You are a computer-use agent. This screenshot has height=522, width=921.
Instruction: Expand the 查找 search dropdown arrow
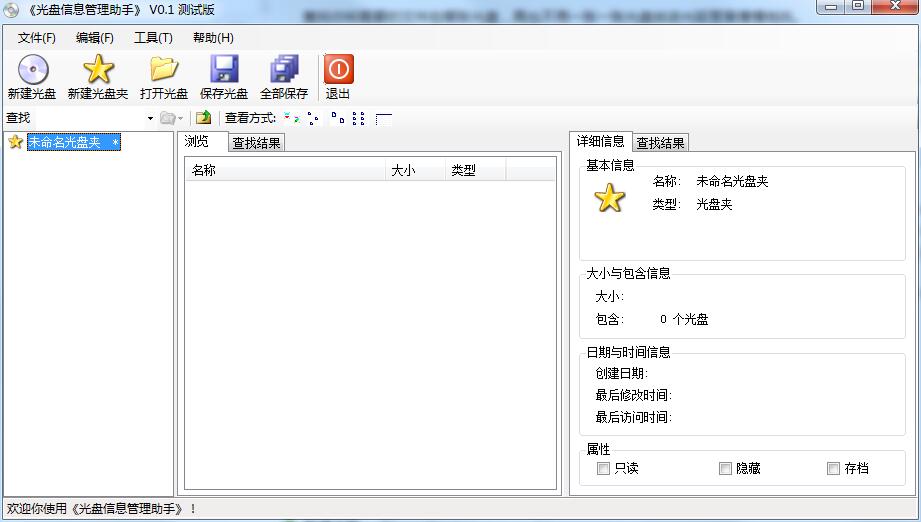150,118
